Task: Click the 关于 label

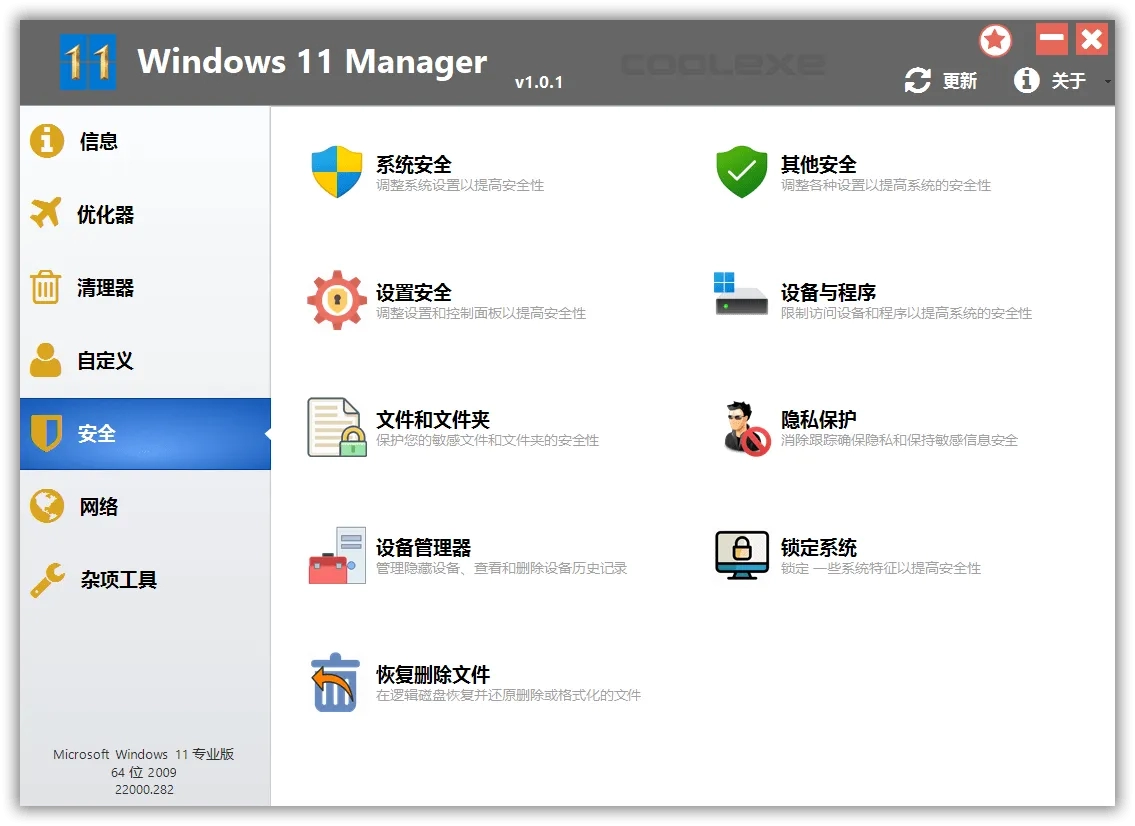Action: tap(1068, 81)
